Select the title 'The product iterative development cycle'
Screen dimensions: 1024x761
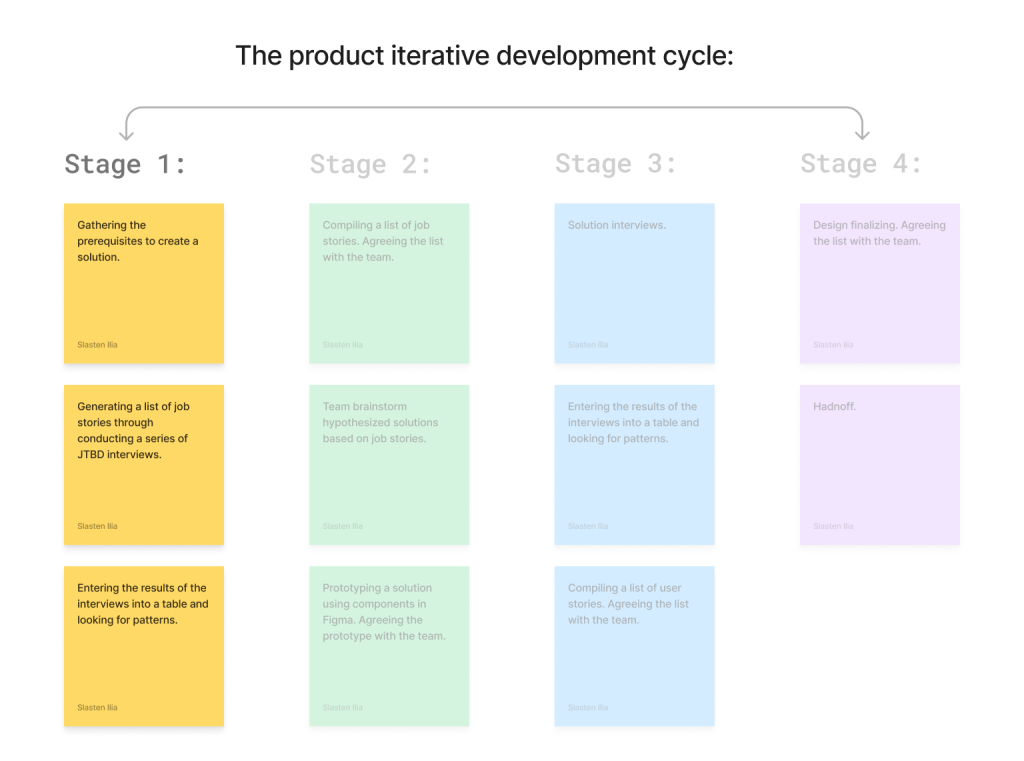point(484,56)
